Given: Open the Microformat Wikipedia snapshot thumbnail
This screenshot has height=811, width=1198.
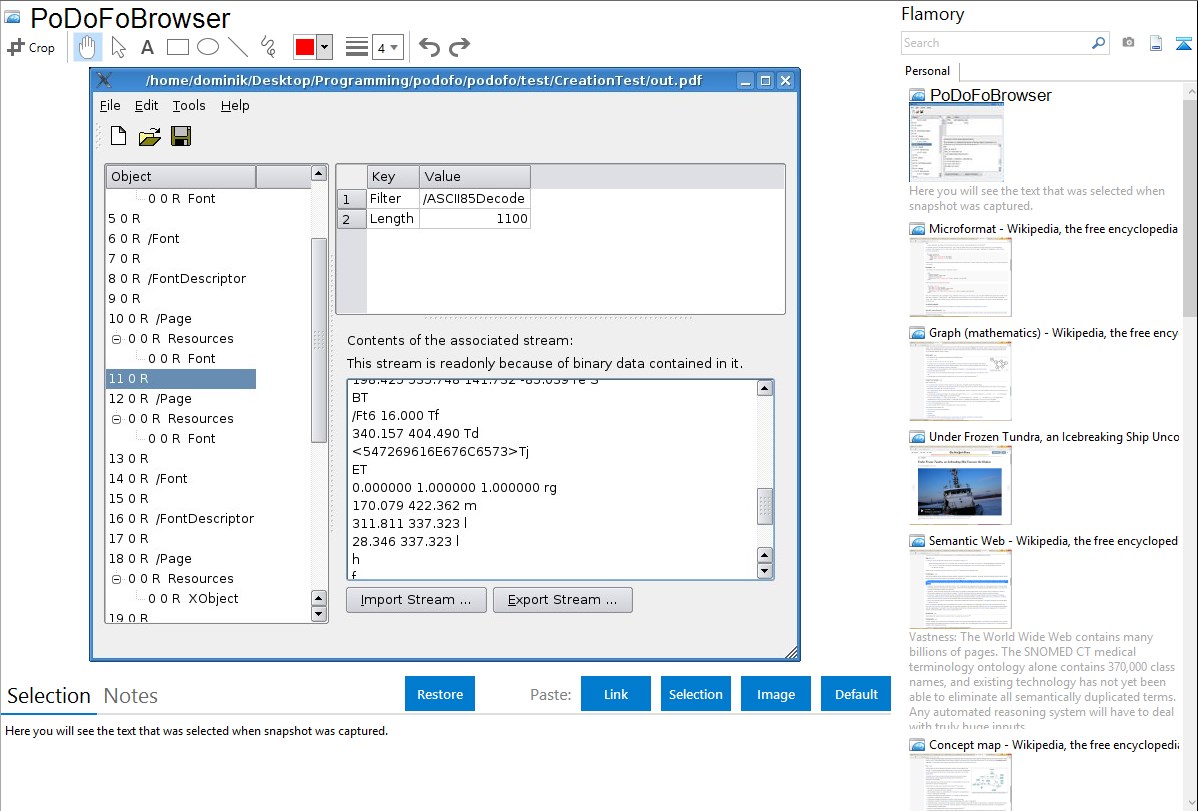Looking at the screenshot, I should coord(960,277).
